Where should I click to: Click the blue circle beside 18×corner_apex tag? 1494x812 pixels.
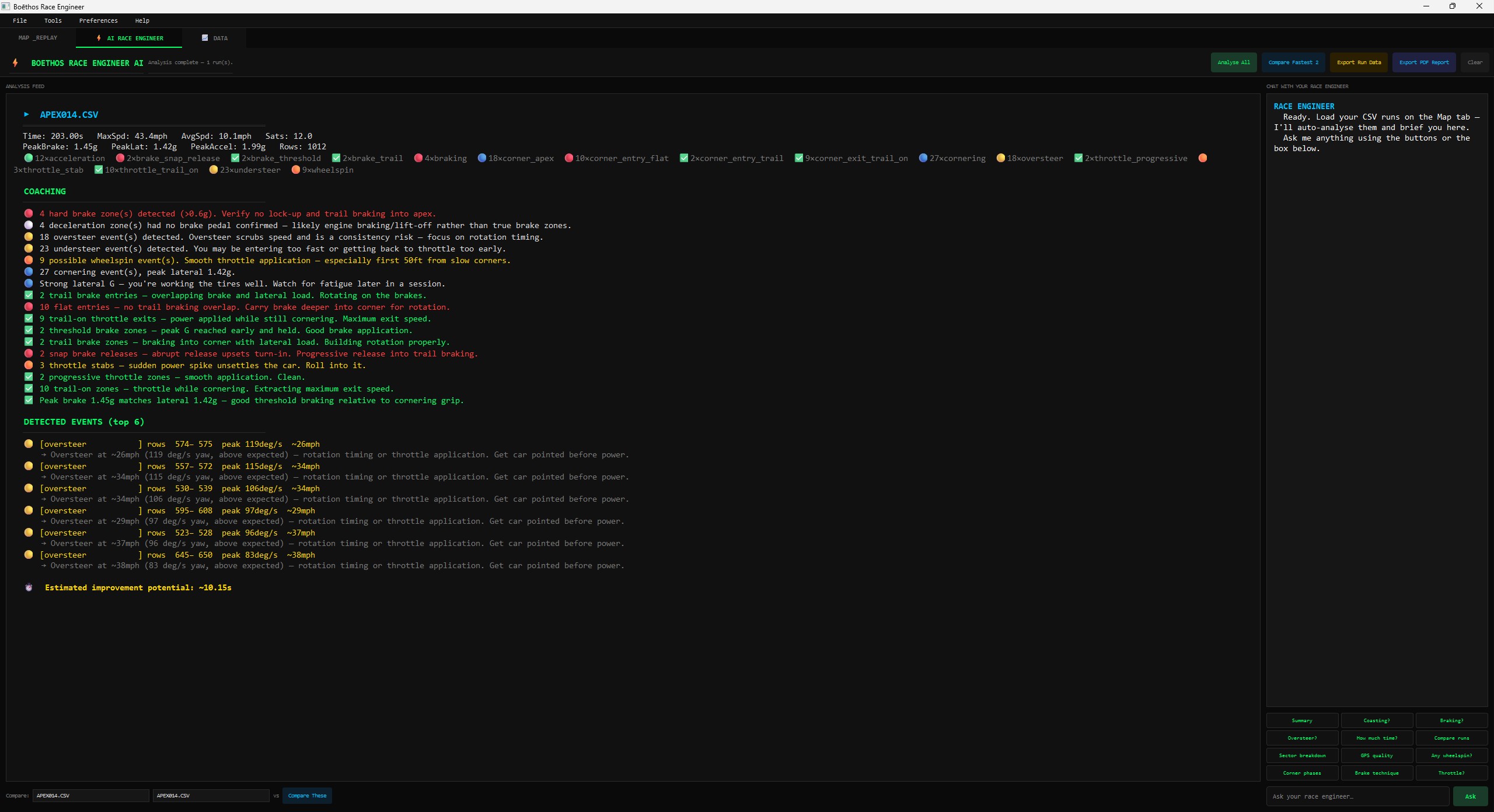[x=481, y=158]
